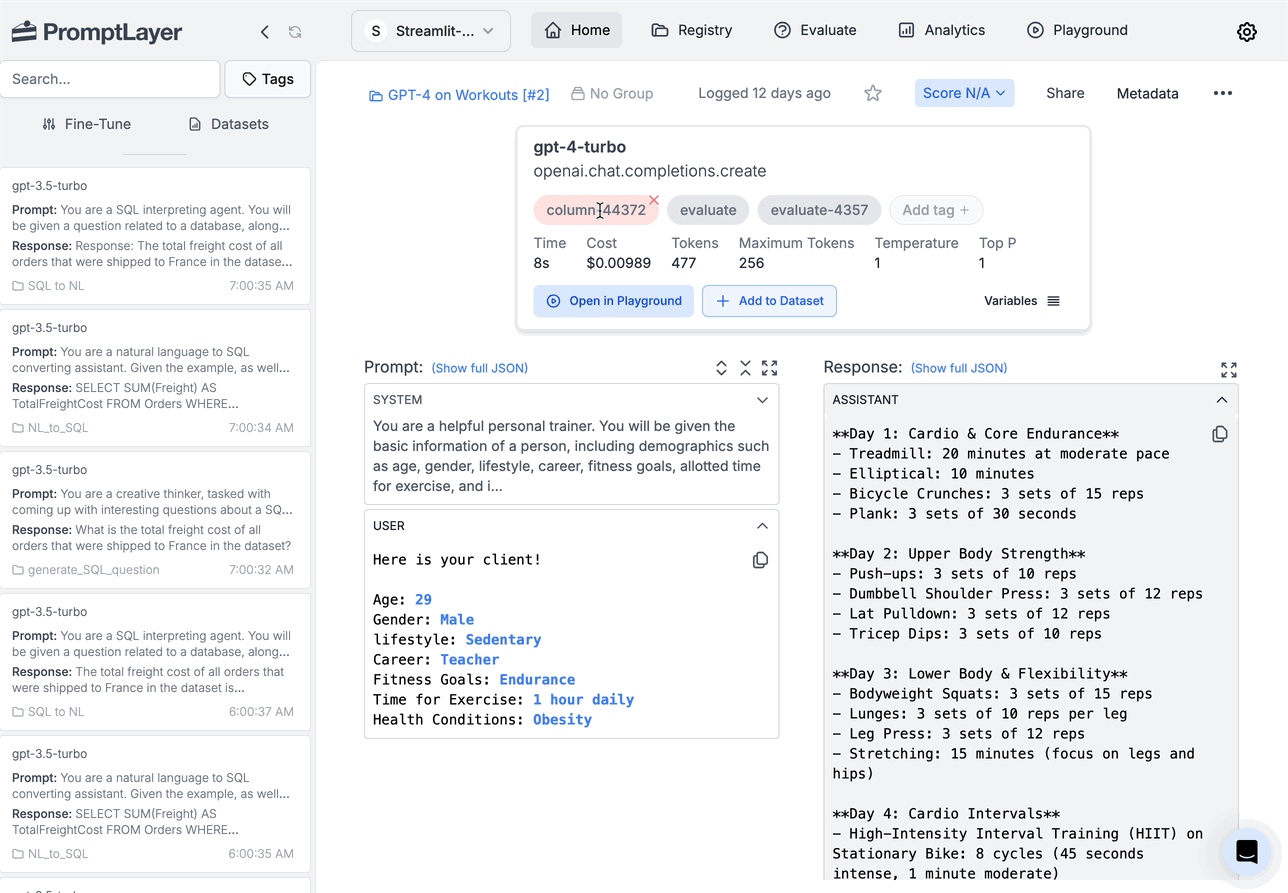Image resolution: width=1288 pixels, height=893 pixels.
Task: Click the settings gear icon
Action: coord(1246,31)
